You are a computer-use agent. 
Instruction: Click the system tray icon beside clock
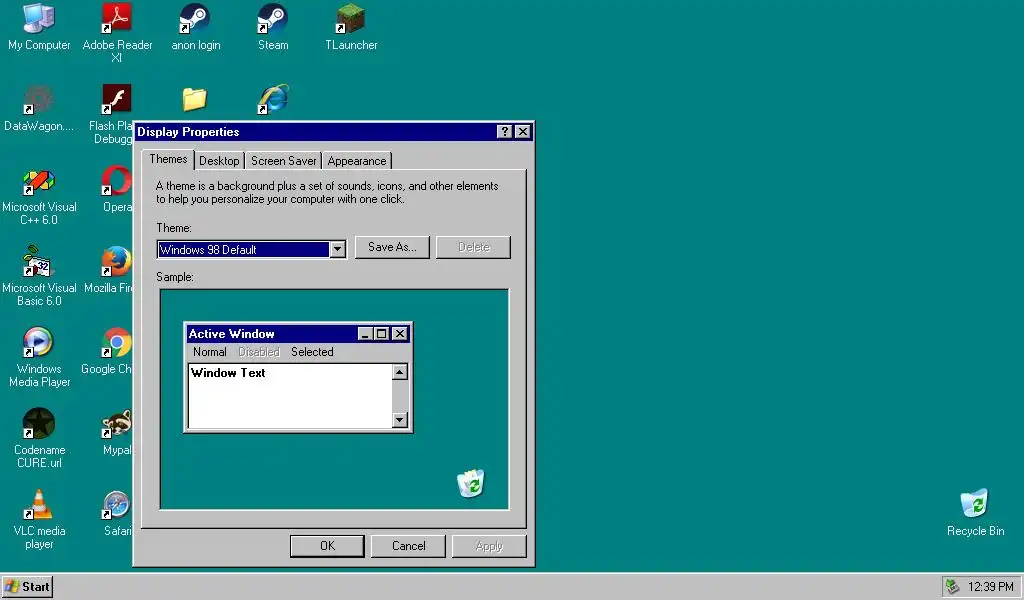pyautogui.click(x=952, y=586)
